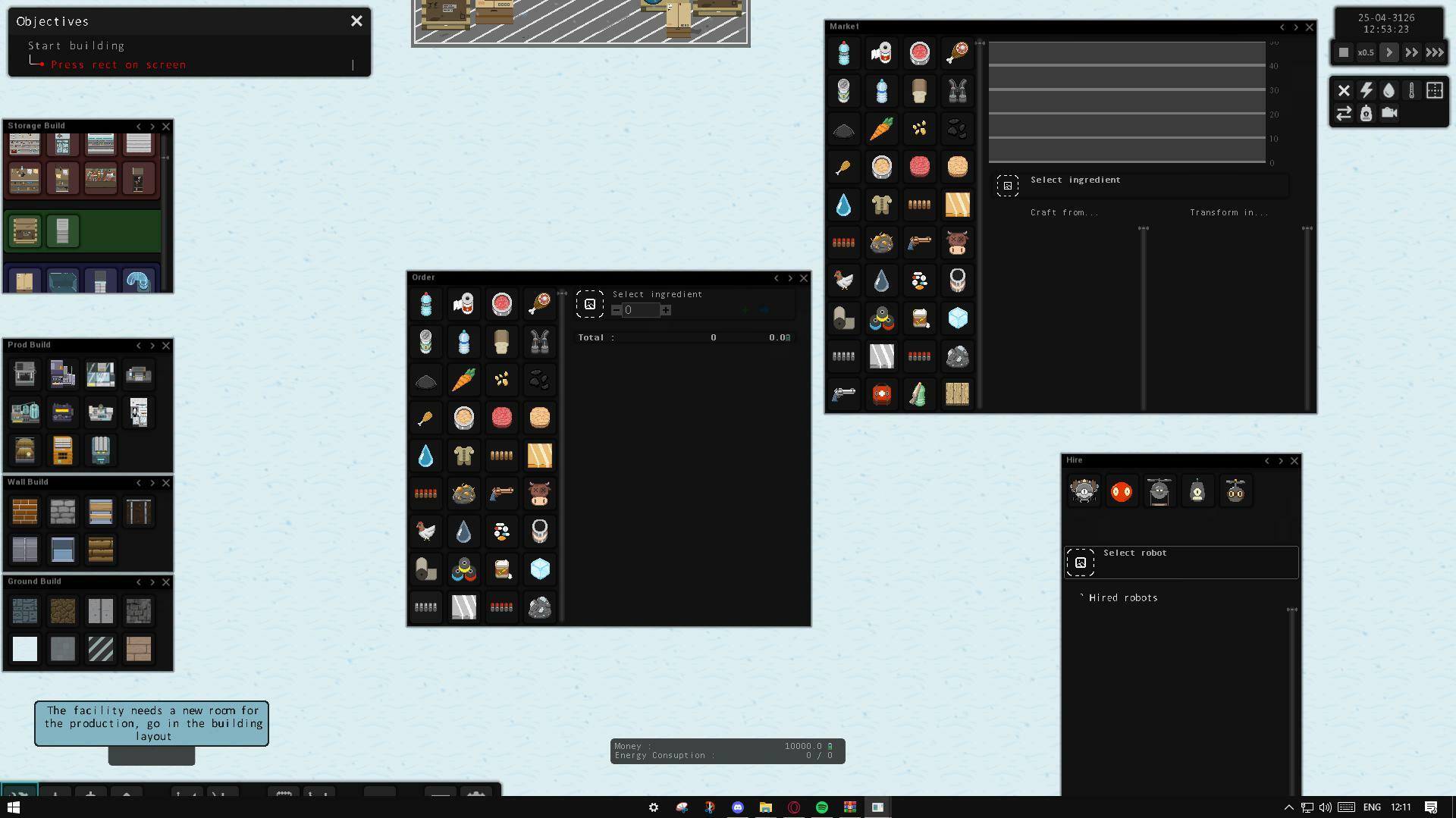Viewport: 1456px width, 818px height.
Task: Increase order quantity with plus button
Action: tap(666, 310)
